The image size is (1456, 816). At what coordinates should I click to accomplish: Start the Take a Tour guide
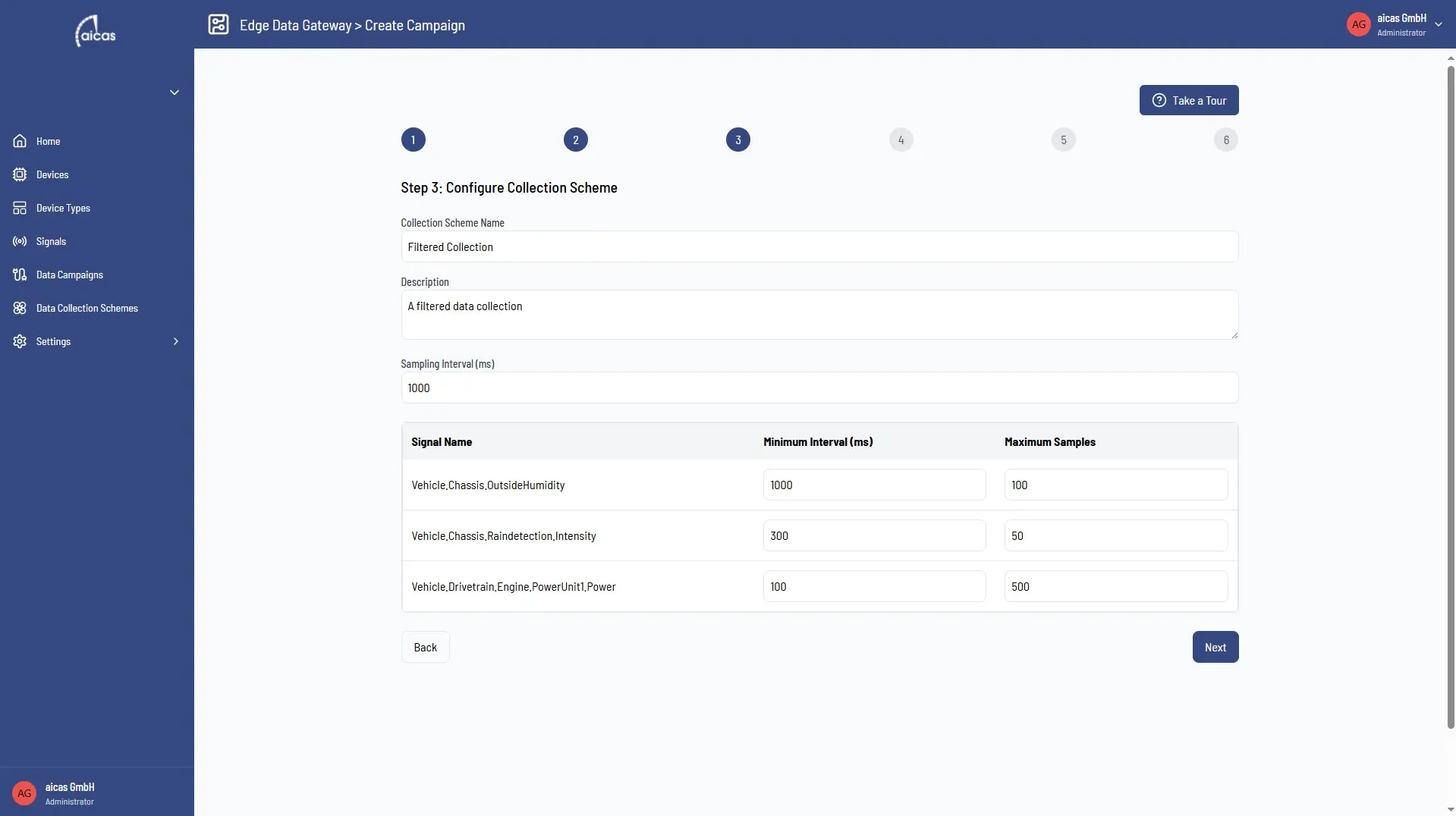1188,100
